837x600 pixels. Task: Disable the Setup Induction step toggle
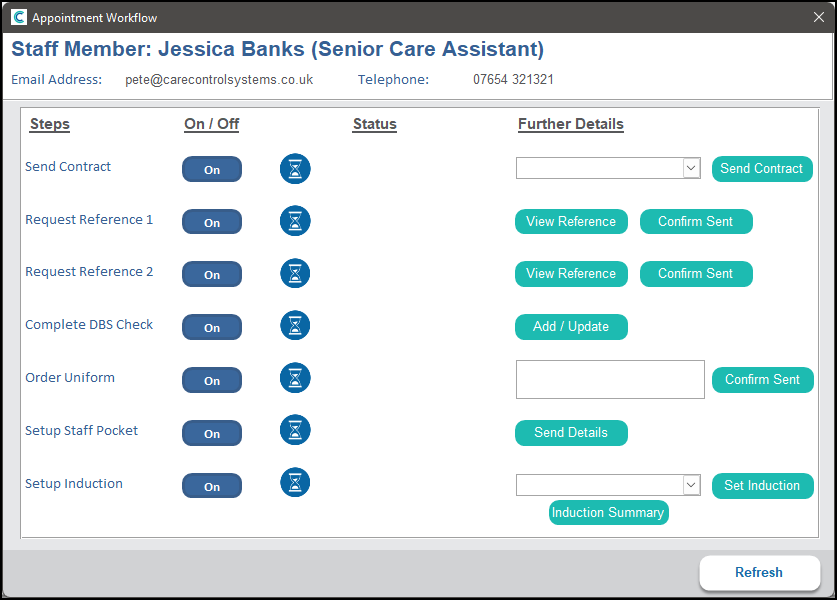[212, 486]
